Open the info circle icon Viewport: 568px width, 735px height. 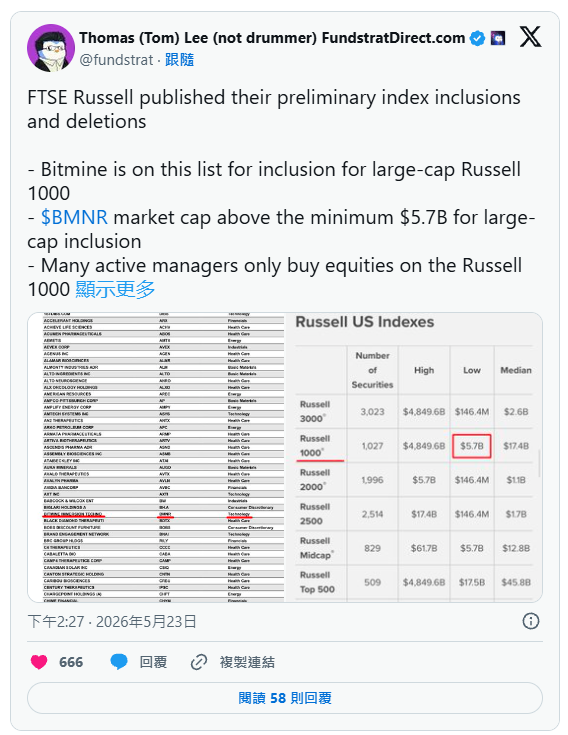(x=531, y=621)
